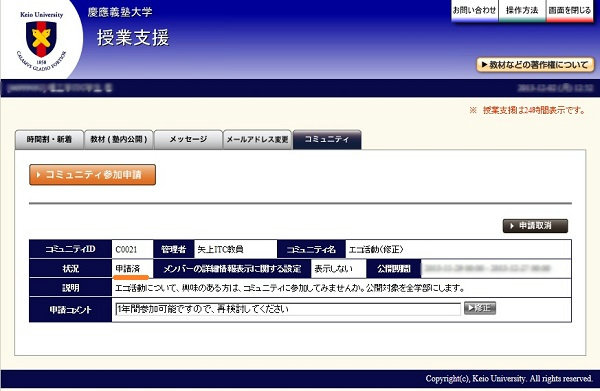Click administrator name 矢上ITC教員
The height and width of the screenshot is (391, 600).
220,249
